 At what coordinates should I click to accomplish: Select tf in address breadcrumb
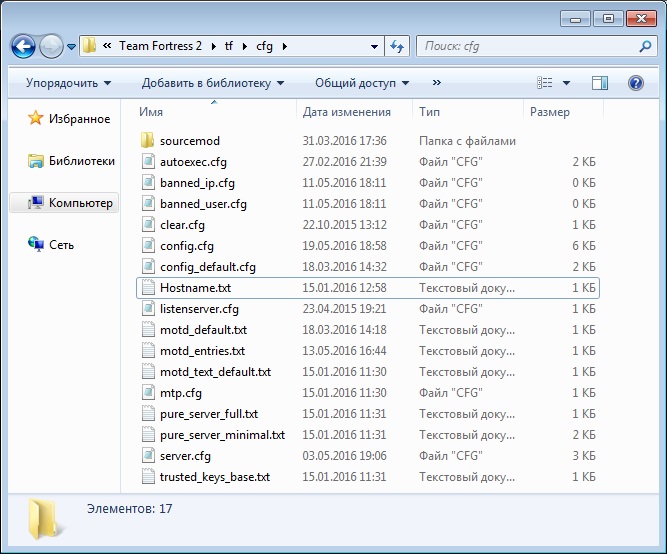(228, 46)
